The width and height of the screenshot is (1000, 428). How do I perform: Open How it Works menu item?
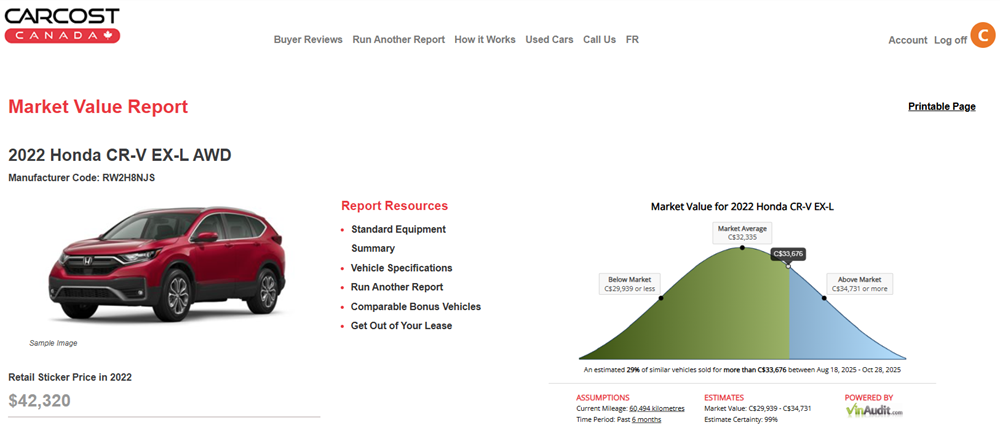(x=485, y=40)
